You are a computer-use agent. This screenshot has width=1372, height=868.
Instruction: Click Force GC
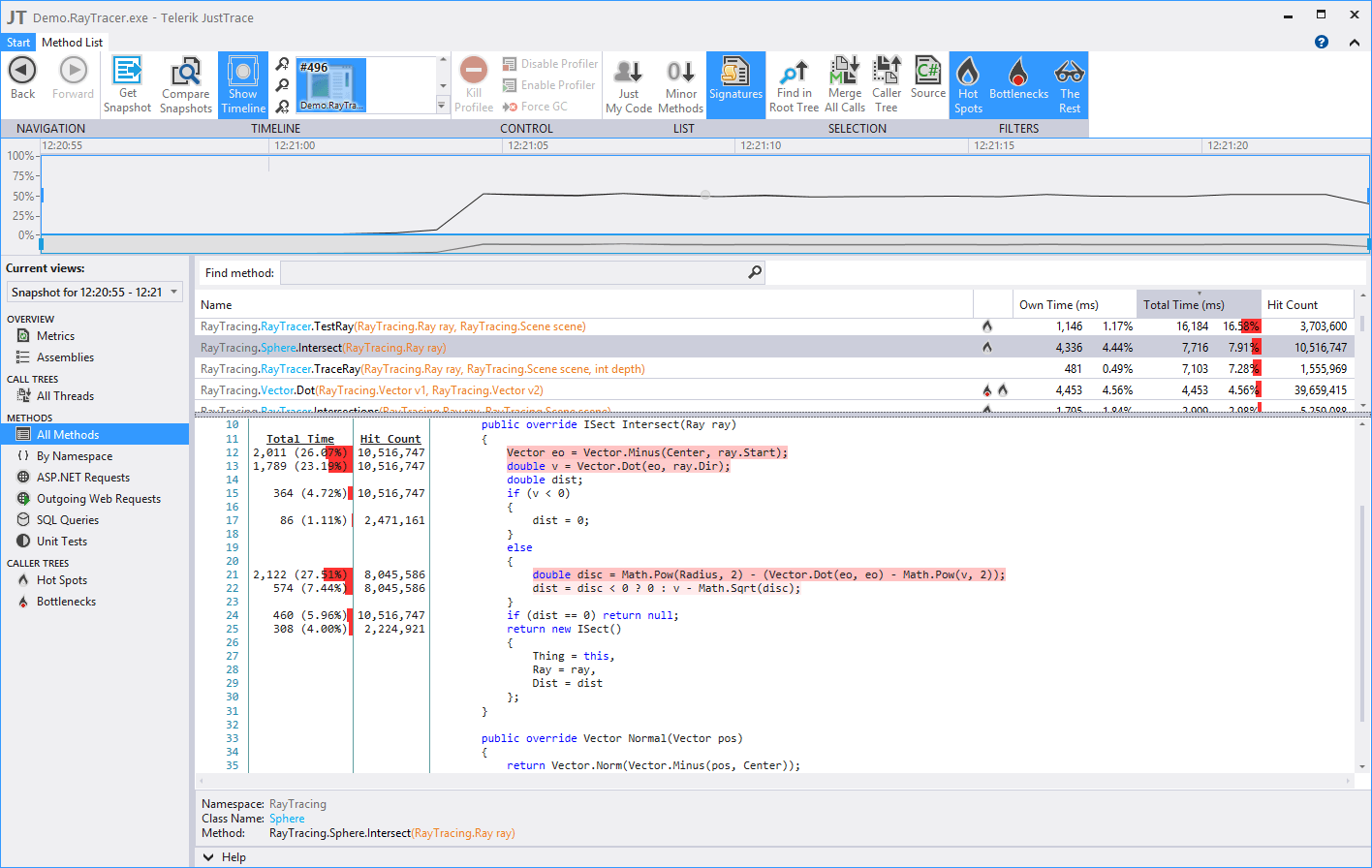535,107
